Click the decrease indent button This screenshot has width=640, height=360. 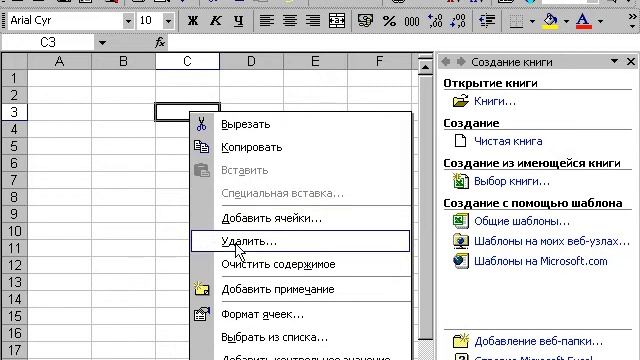tap(487, 20)
